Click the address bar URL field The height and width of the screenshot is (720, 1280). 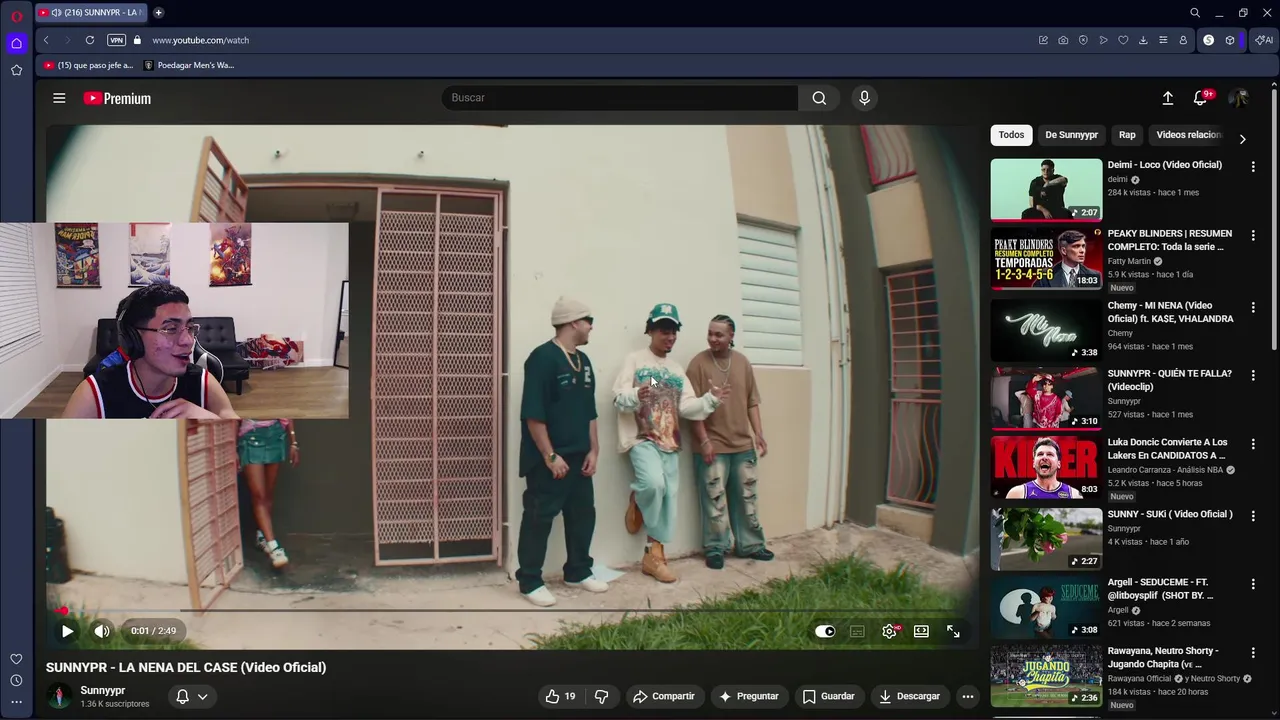pos(590,40)
